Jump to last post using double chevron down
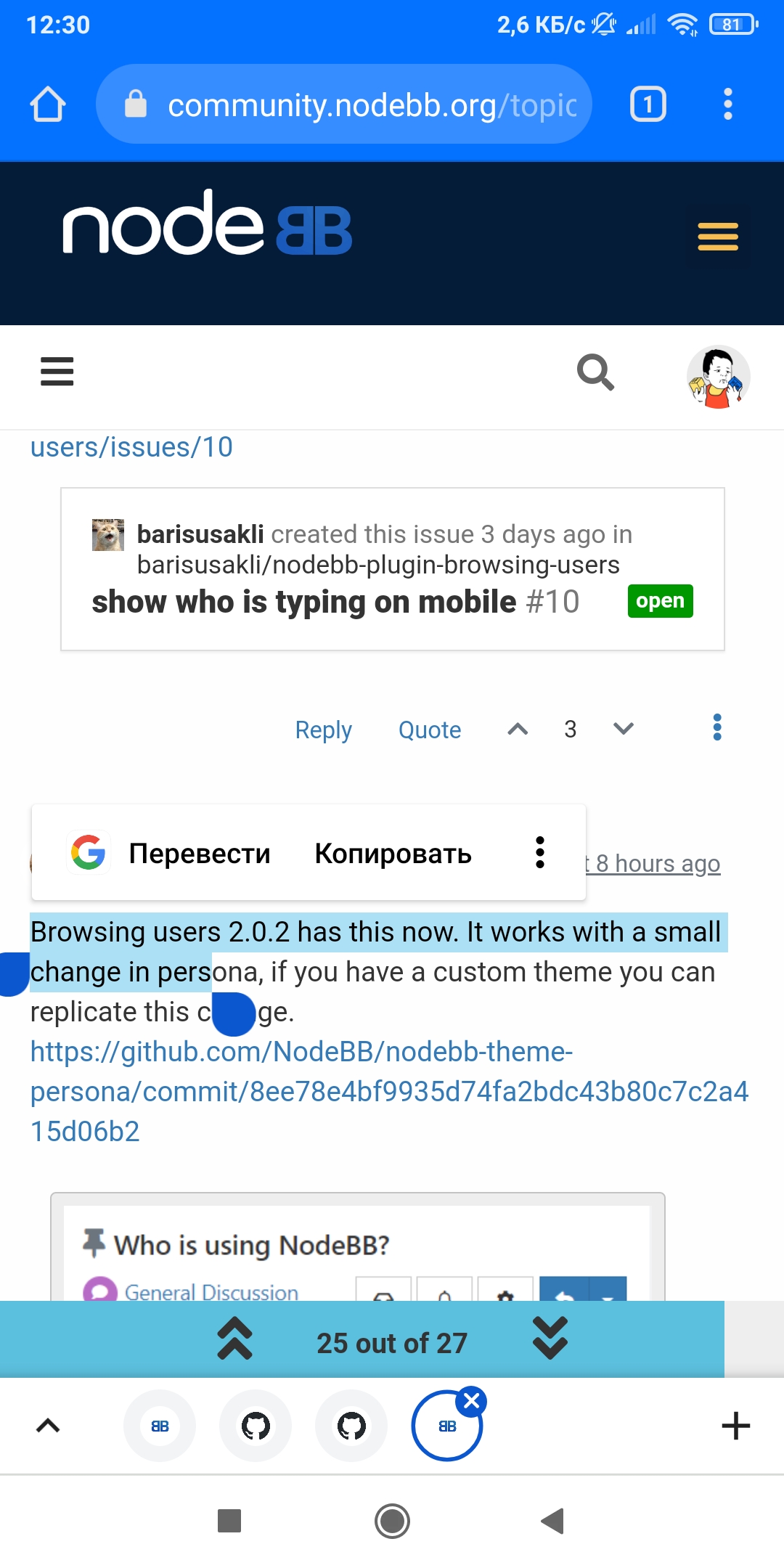 pos(550,1341)
